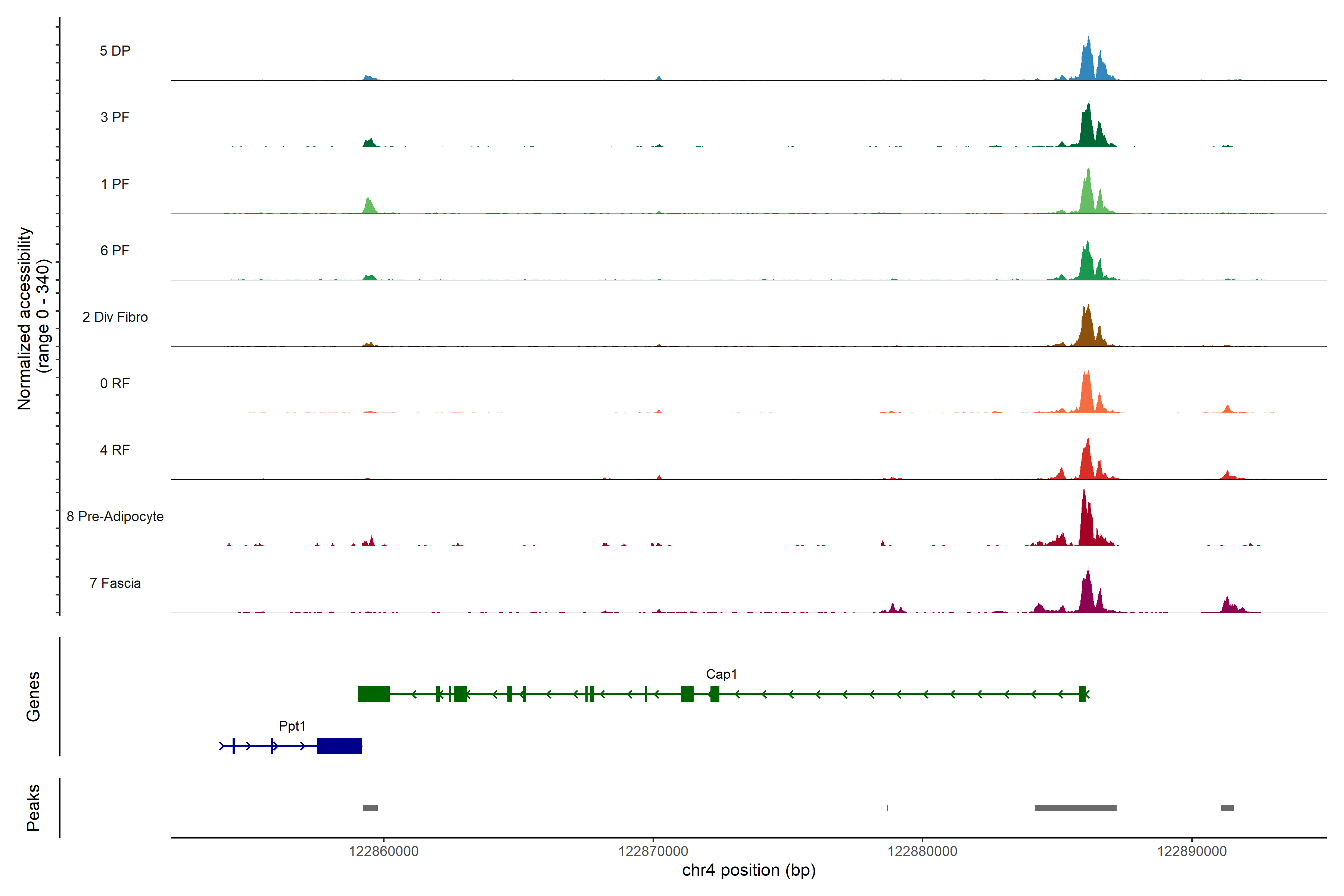Click the 3 PF track label
The image size is (1344, 896).
115,117
